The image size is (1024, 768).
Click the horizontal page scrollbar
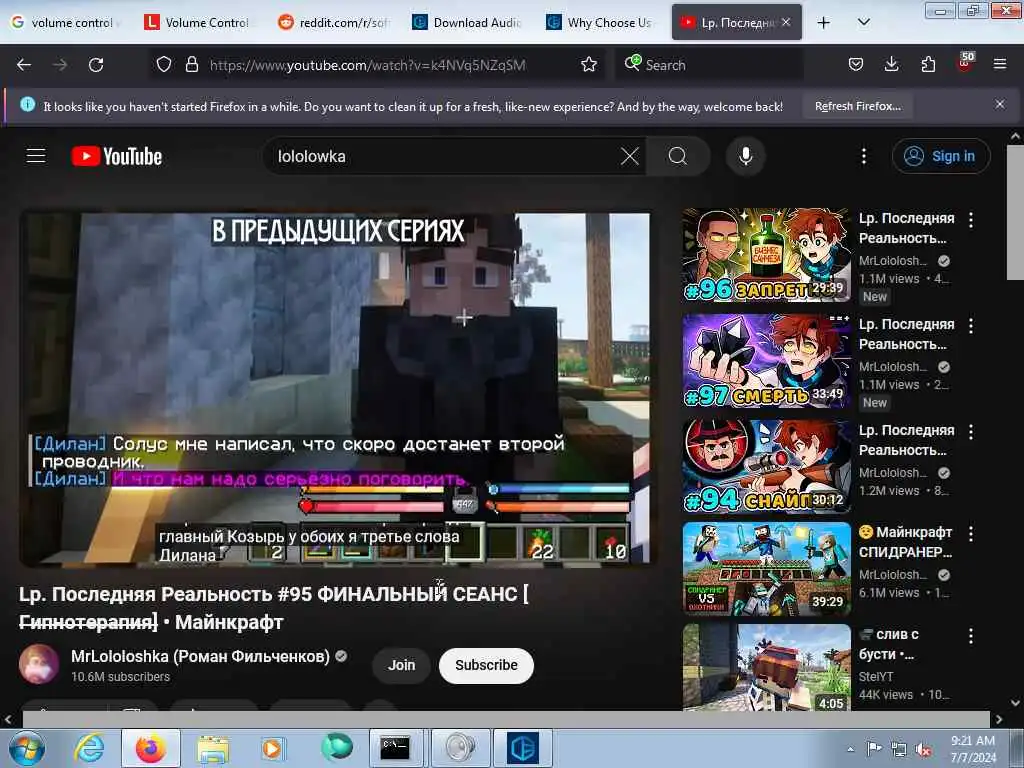pos(506,719)
